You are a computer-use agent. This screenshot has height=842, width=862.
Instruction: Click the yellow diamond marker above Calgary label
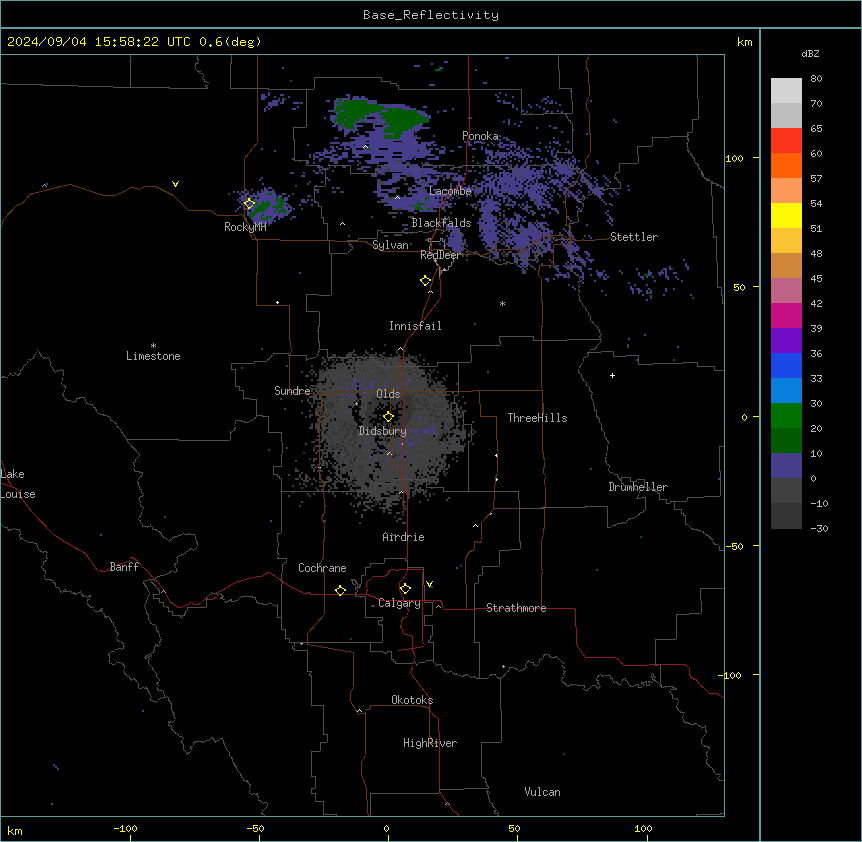click(x=405, y=589)
